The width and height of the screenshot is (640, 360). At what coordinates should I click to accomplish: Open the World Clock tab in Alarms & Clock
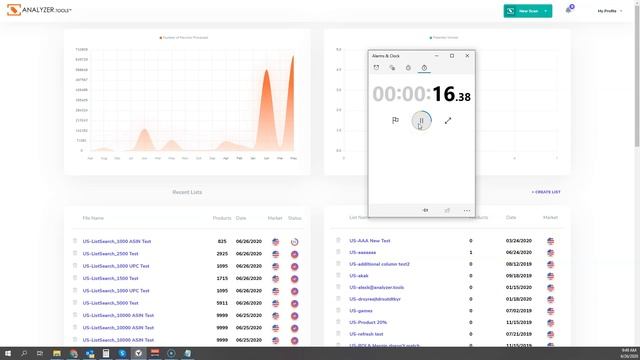[392, 68]
